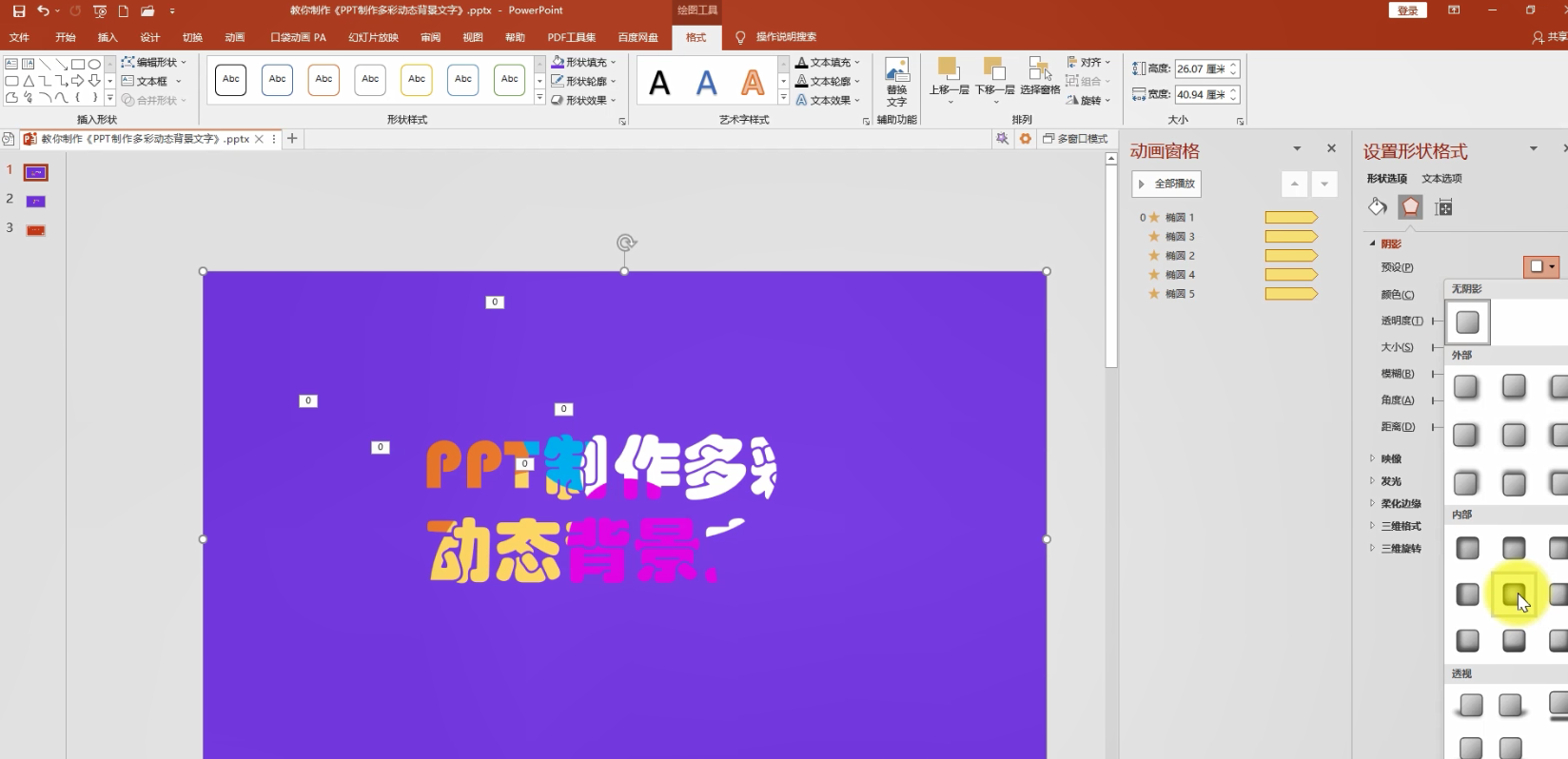Pick the first perspective shadow preset under 透视

tap(1471, 705)
